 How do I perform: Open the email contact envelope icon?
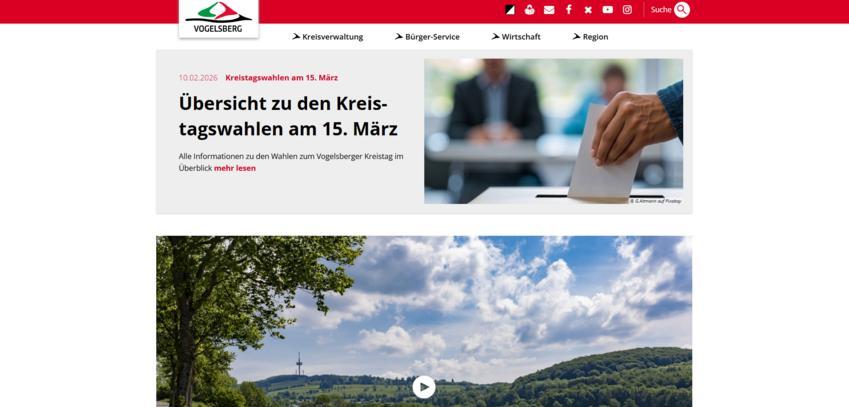click(549, 10)
